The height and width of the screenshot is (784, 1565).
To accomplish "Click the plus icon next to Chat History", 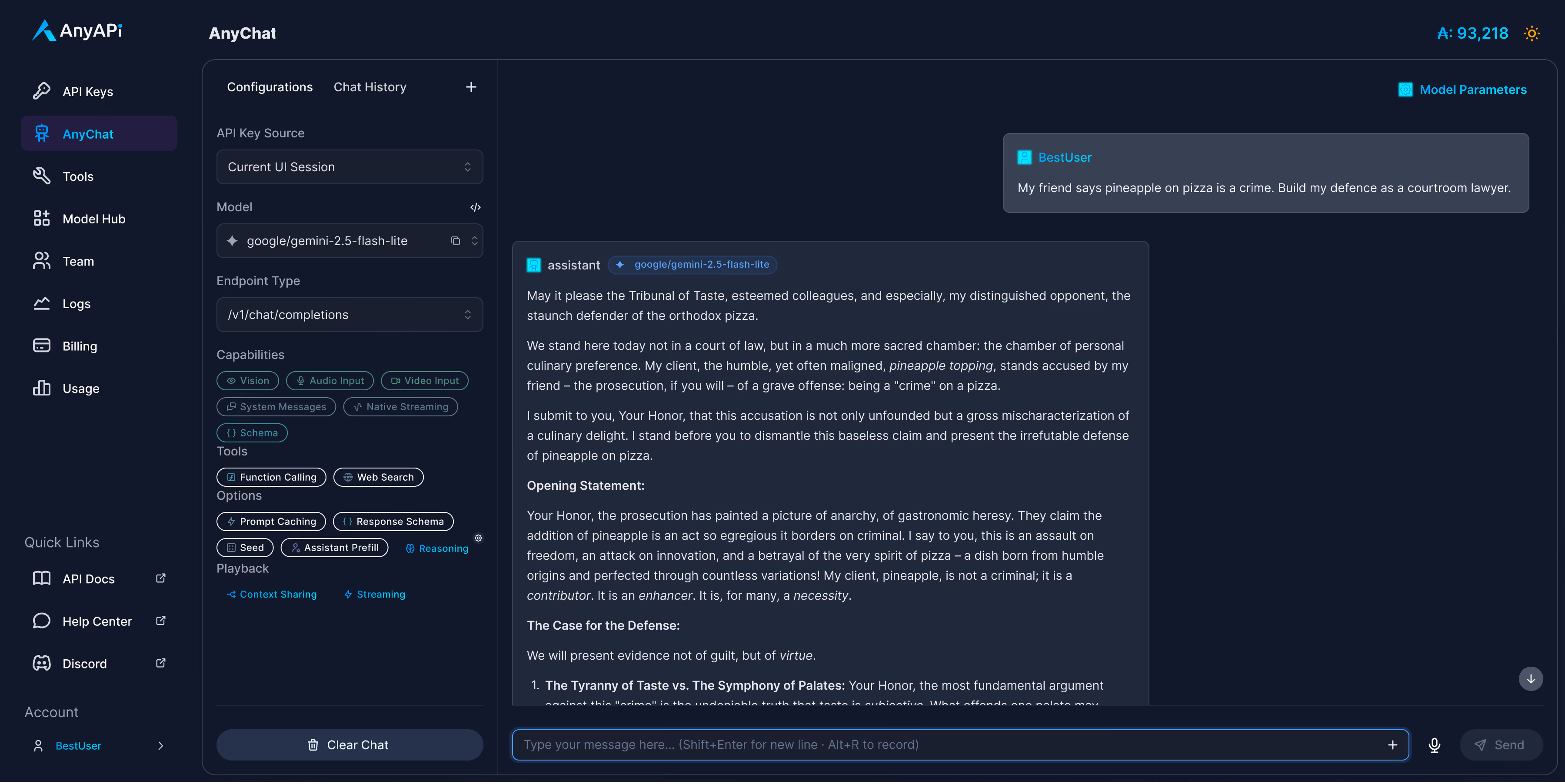I will [471, 87].
